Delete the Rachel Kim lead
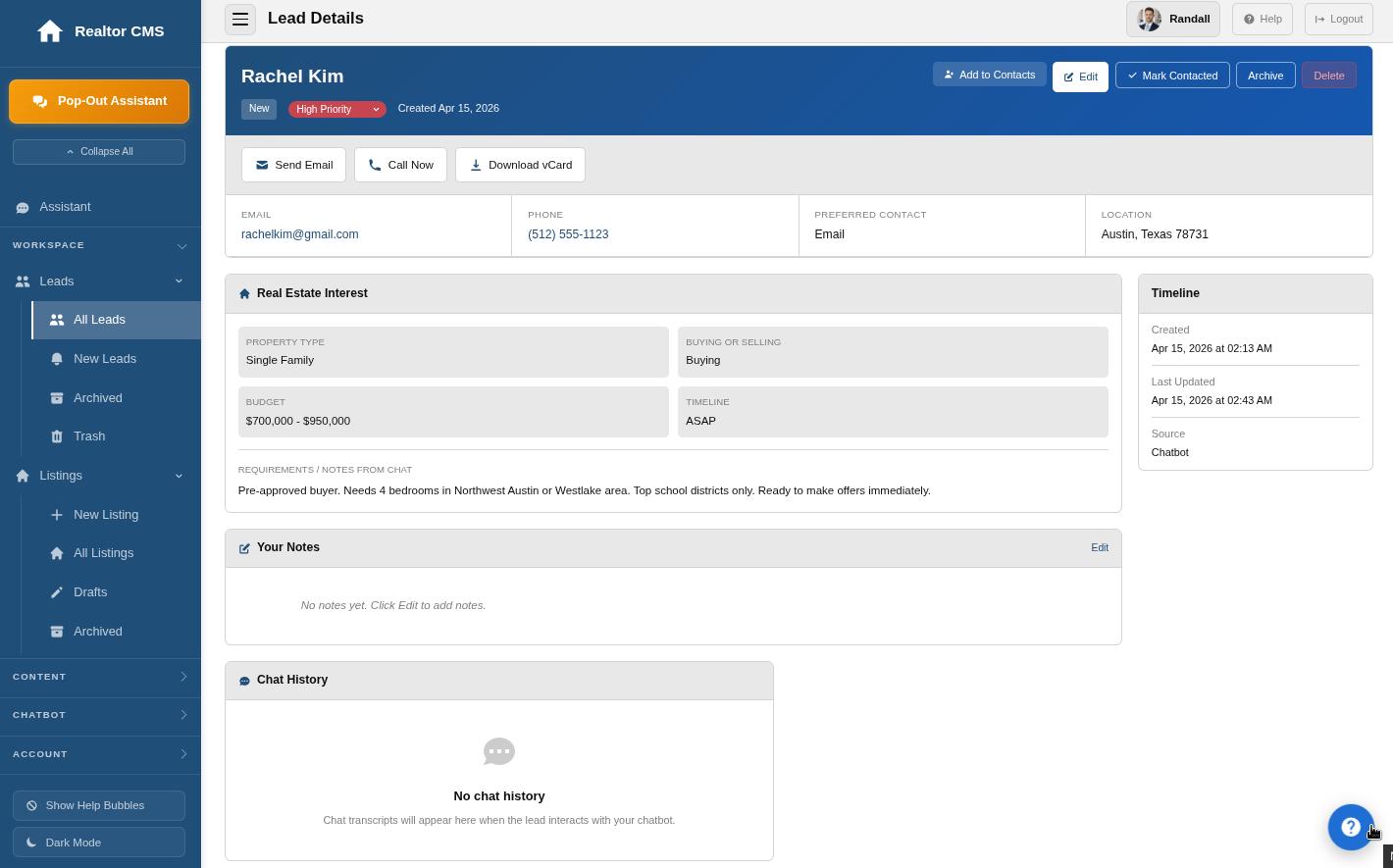This screenshot has width=1393, height=868. click(1329, 76)
